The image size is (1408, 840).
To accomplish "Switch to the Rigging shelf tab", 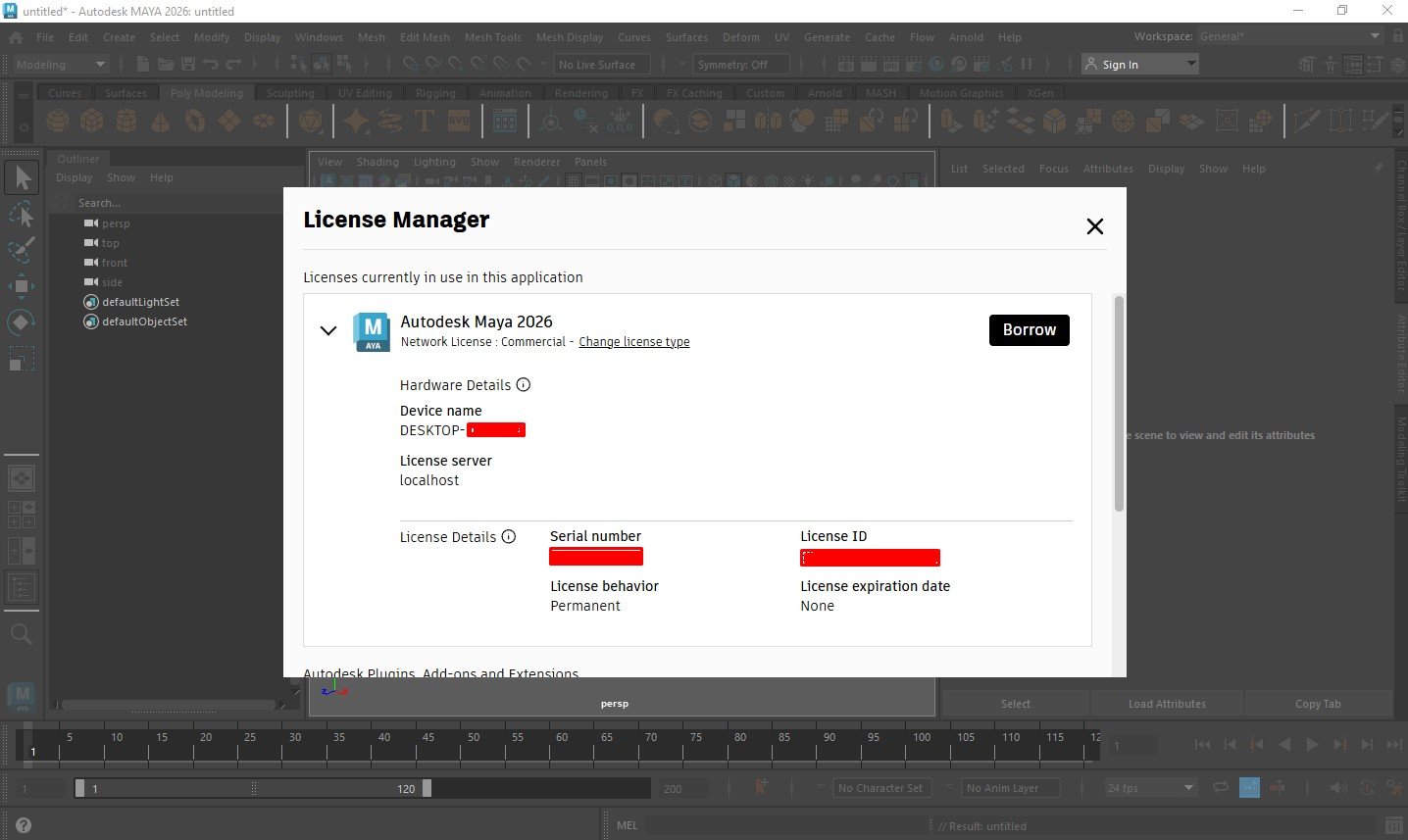I will tap(435, 93).
